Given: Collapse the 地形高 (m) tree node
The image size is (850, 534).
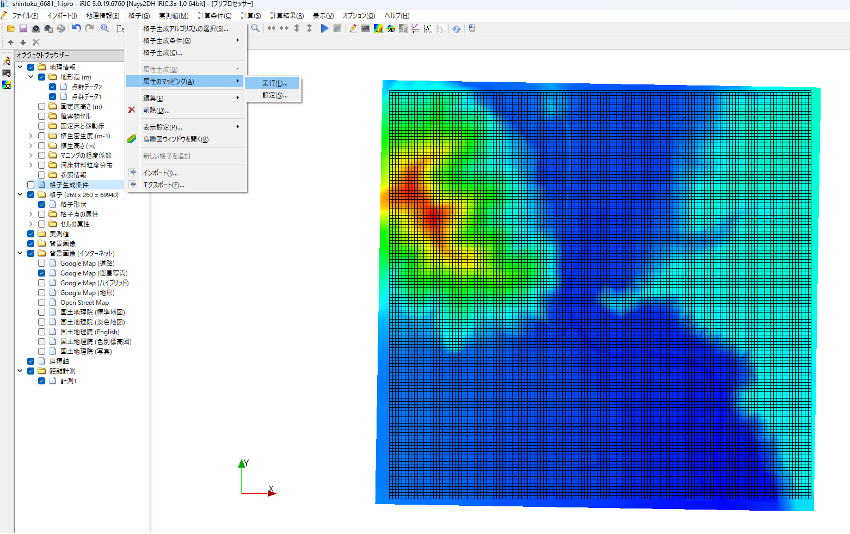Looking at the screenshot, I should (x=31, y=77).
